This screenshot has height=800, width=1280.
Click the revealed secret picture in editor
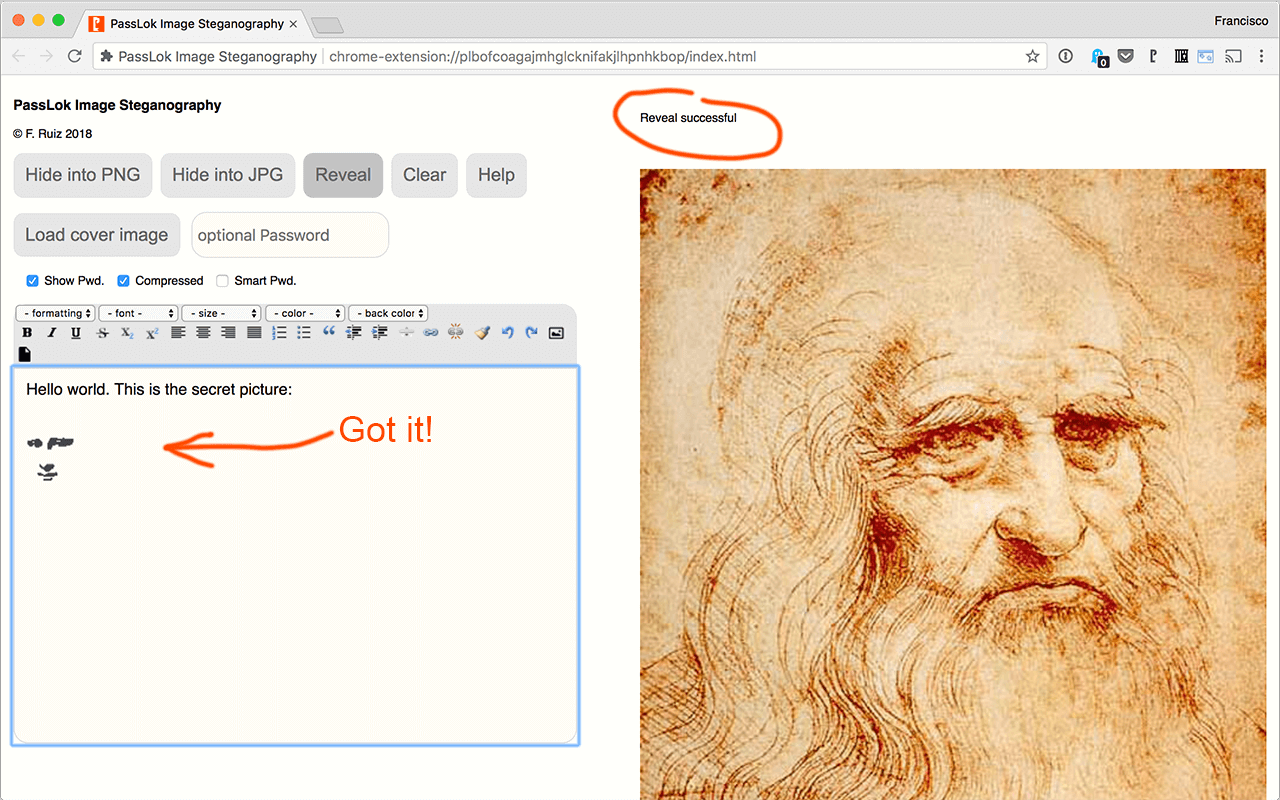pos(49,457)
